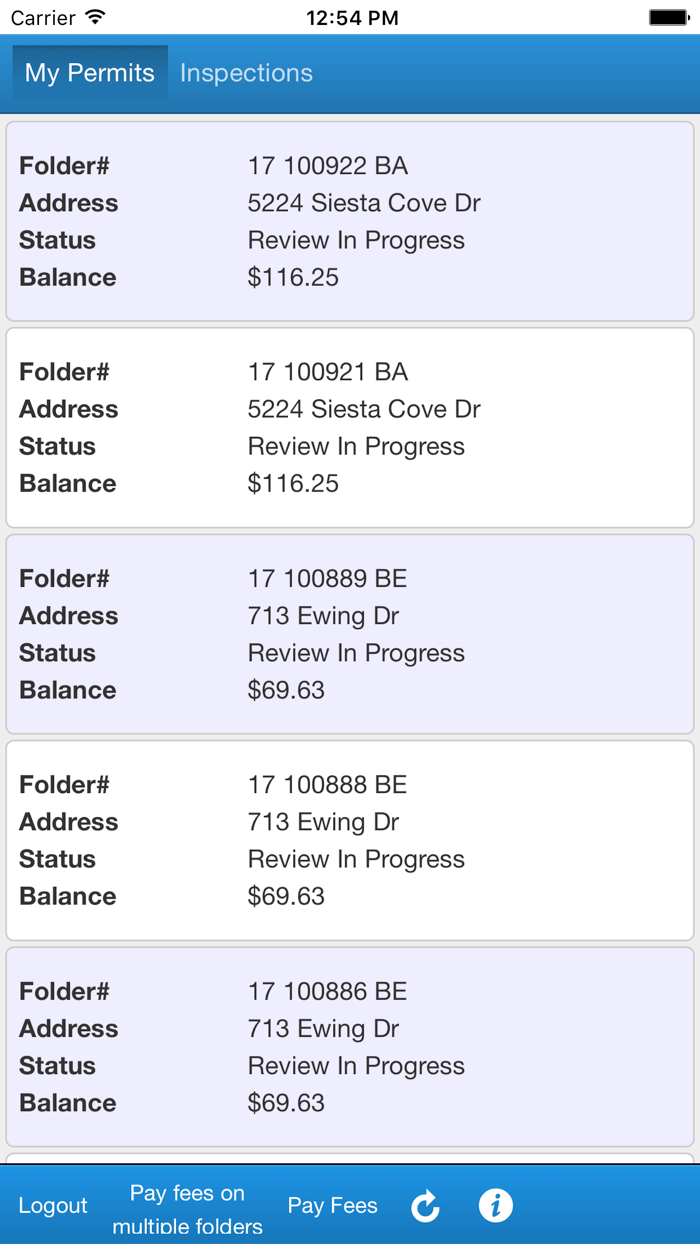Open permit folder 17 100921 BA

click(x=350, y=426)
